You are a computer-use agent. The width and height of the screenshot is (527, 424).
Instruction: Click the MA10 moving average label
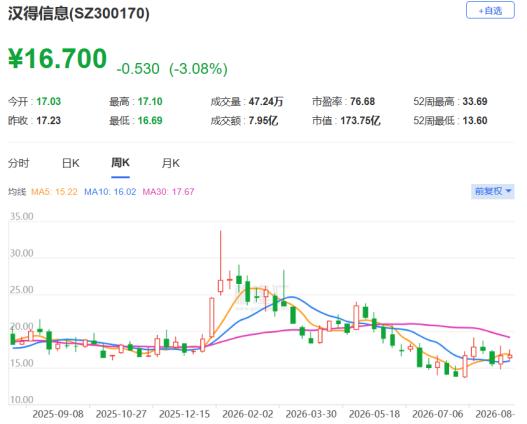pos(110,192)
